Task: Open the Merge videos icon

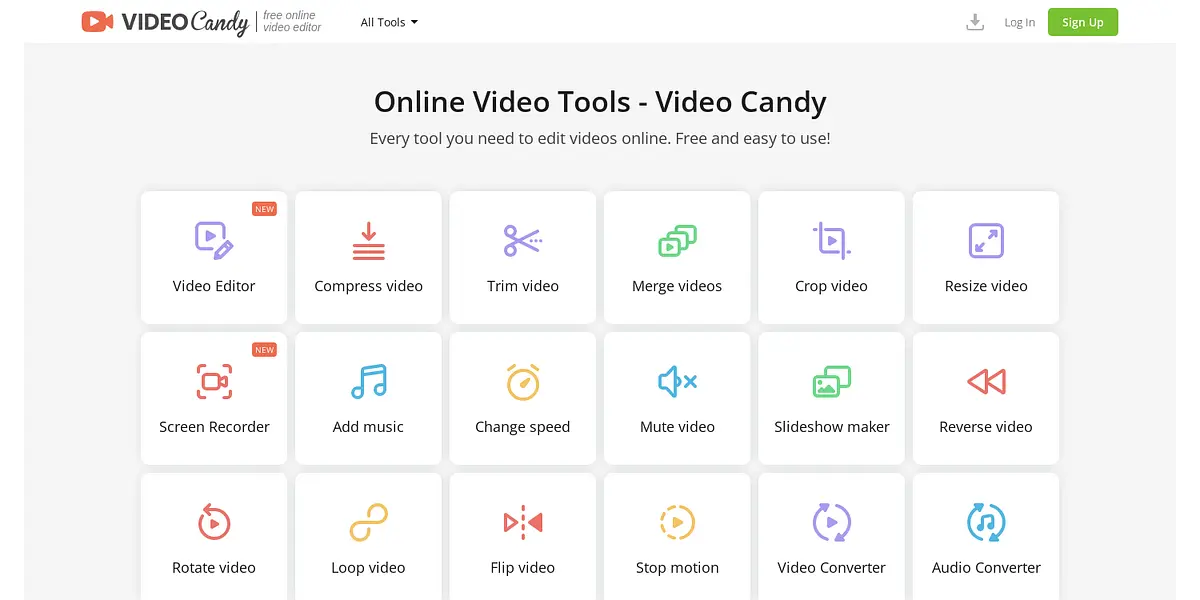Action: [677, 241]
